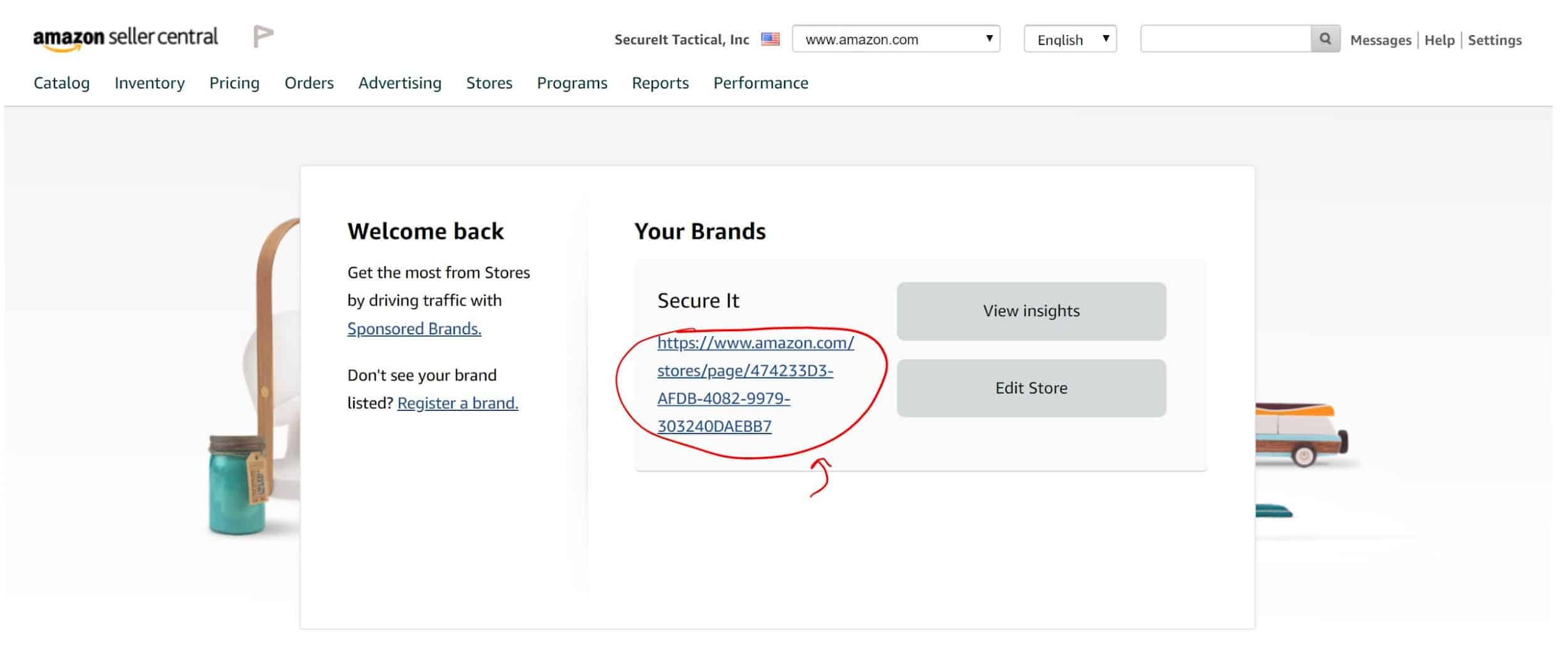Image resolution: width=1568 pixels, height=646 pixels.
Task: Open account Settings link
Action: tap(1495, 40)
